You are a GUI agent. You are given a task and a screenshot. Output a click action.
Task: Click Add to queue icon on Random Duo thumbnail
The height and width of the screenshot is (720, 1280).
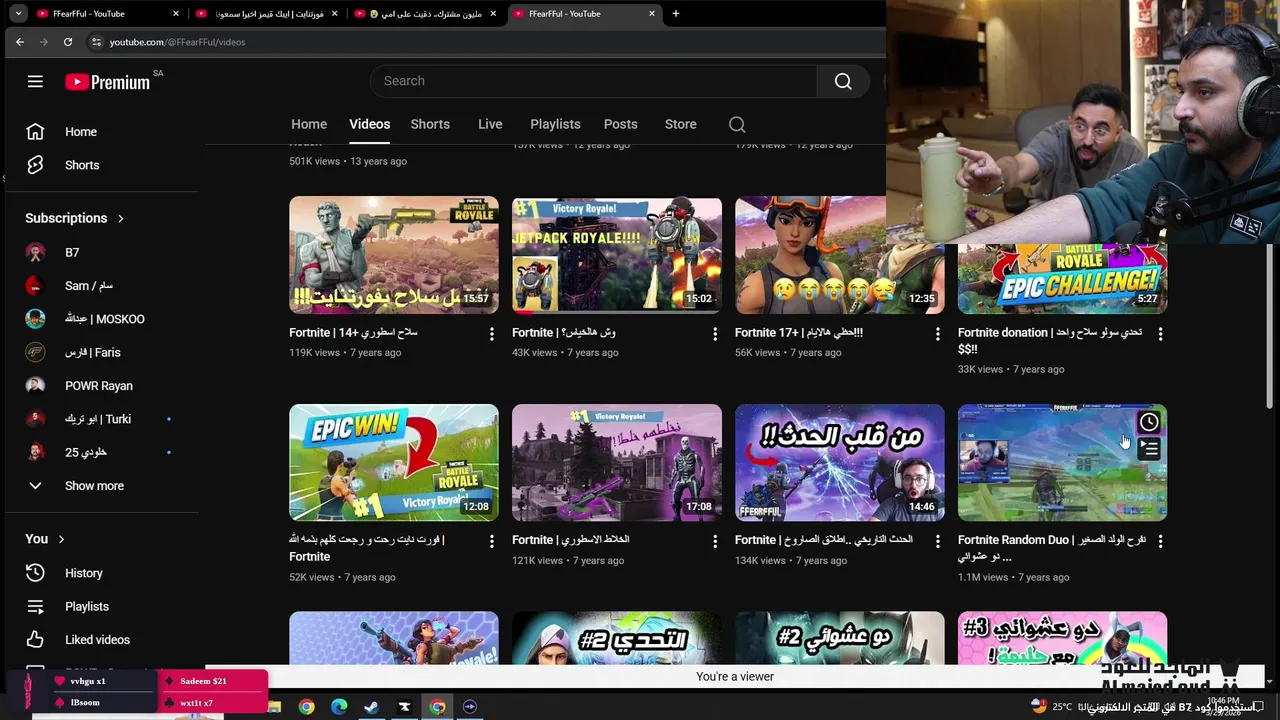(1149, 449)
